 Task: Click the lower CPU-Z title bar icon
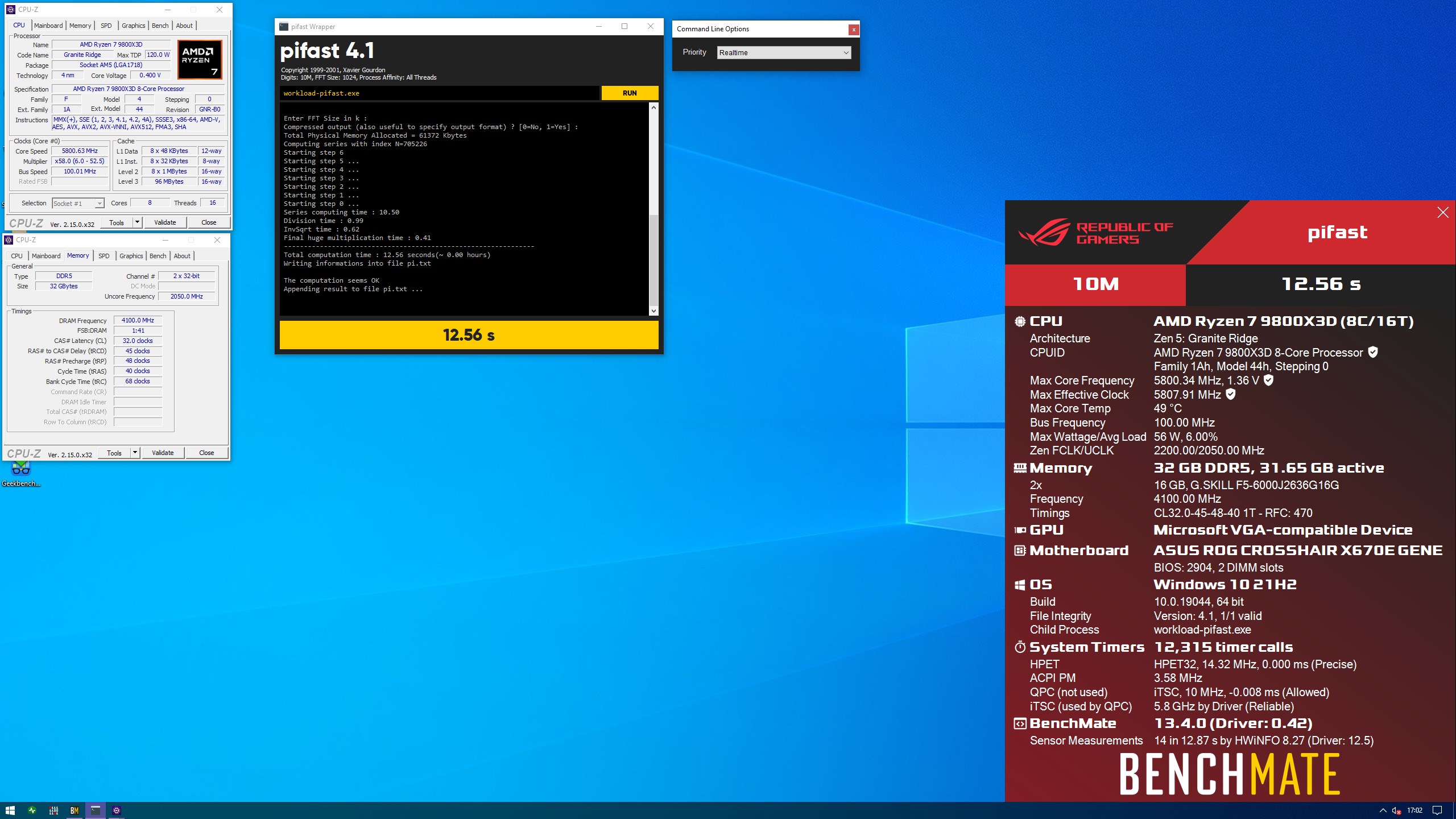9,240
